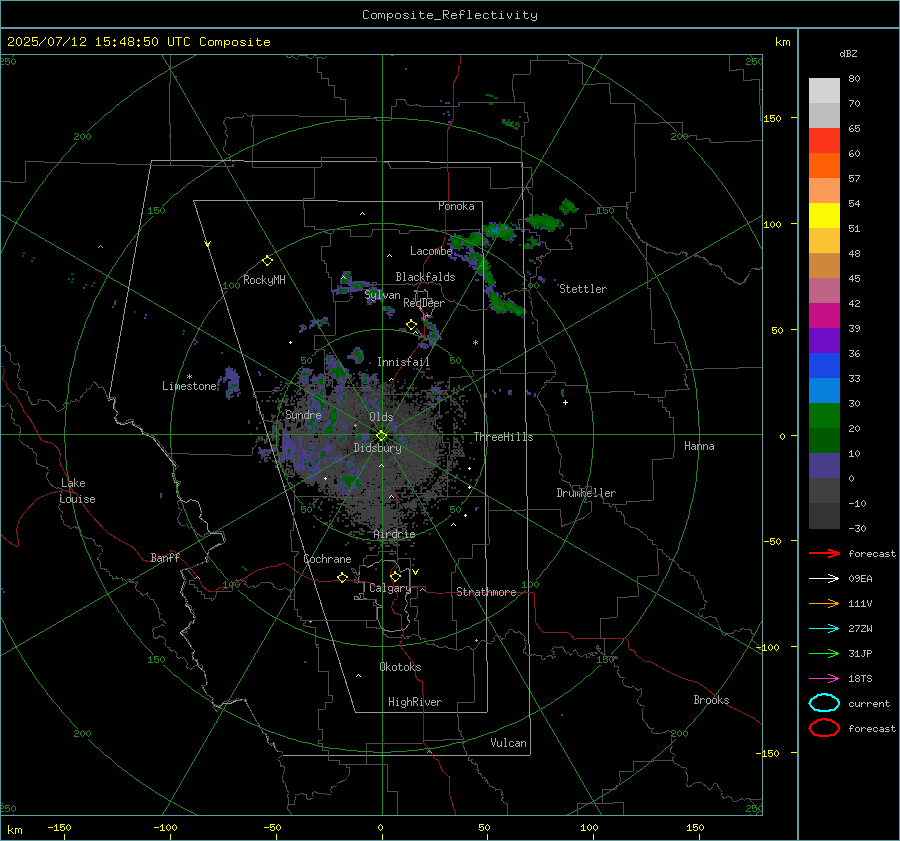The width and height of the screenshot is (900, 841).
Task: Click the yellow diamond marker below Cochrane
Action: tap(343, 577)
